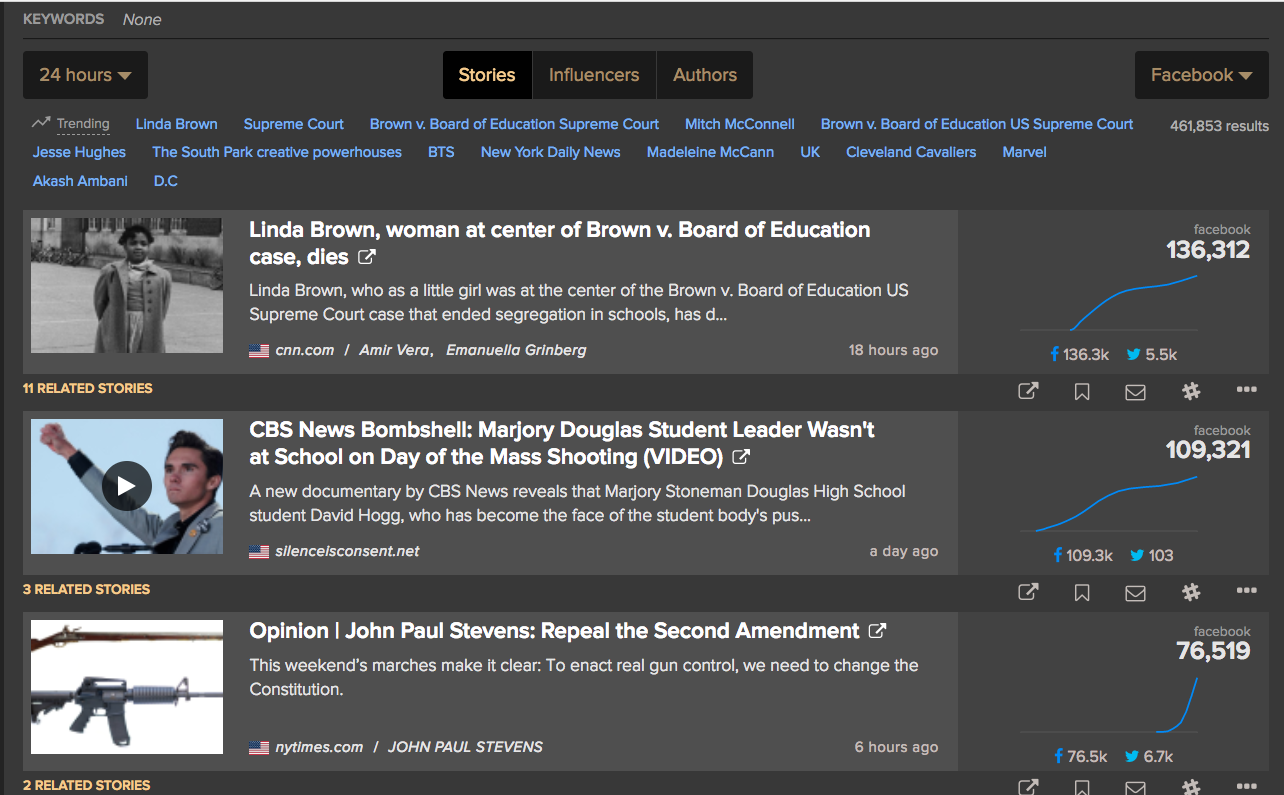Click the 109,321 engagement trend chart
This screenshot has height=795, width=1284.
pyautogui.click(x=1108, y=503)
